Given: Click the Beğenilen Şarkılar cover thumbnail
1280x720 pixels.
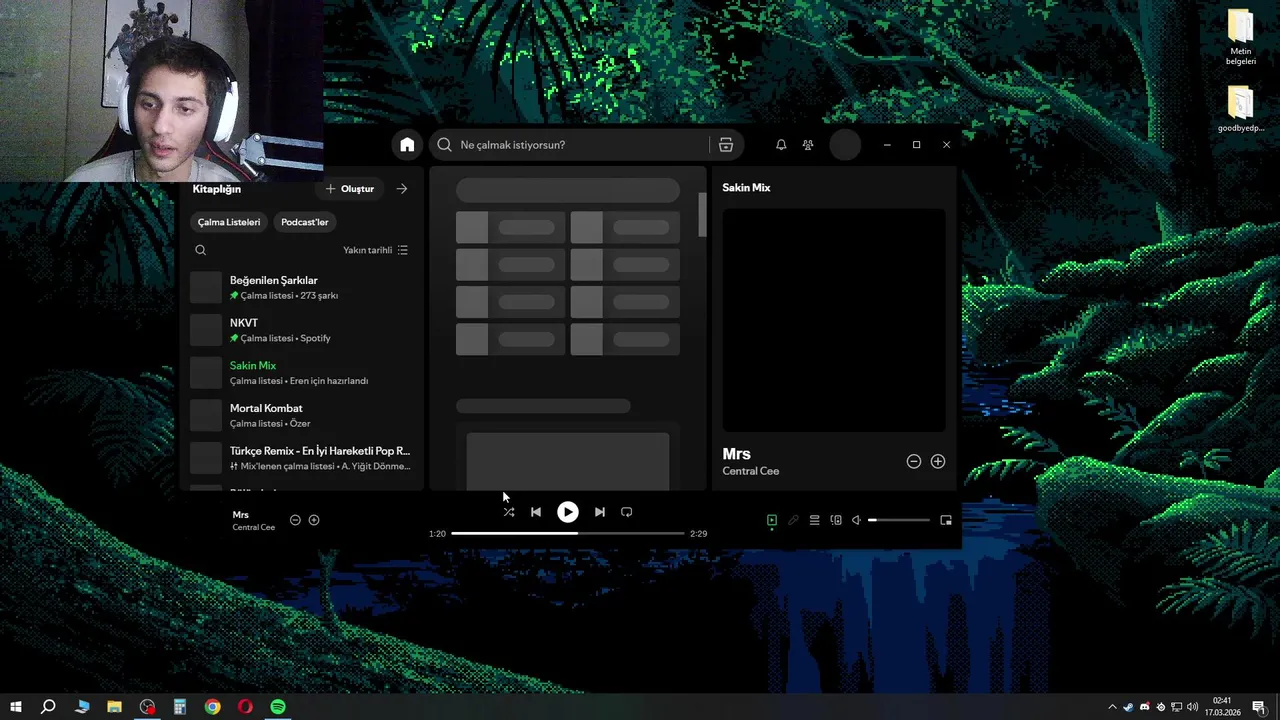Looking at the screenshot, I should click(206, 288).
